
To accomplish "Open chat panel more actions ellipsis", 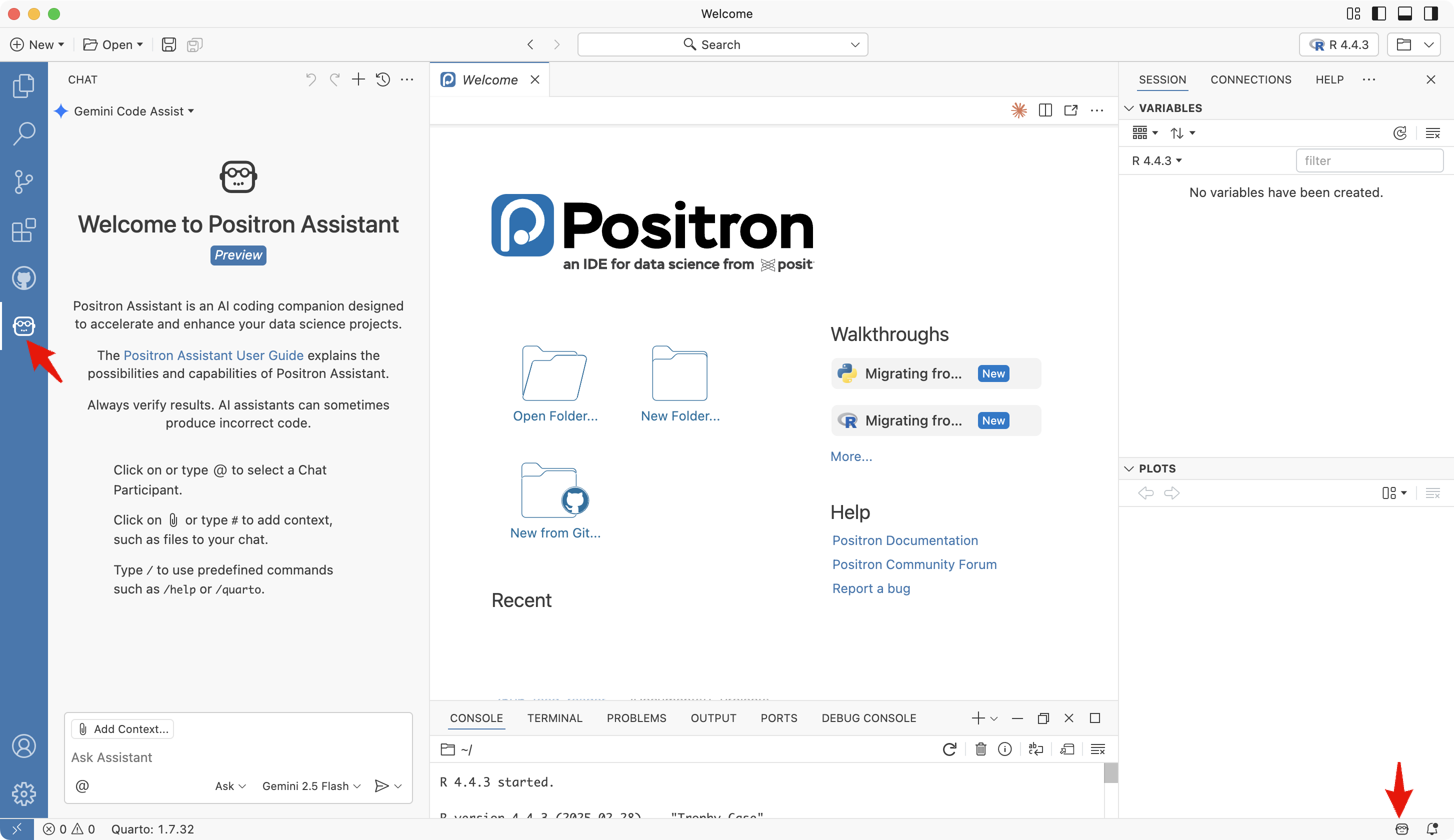I will 407,79.
